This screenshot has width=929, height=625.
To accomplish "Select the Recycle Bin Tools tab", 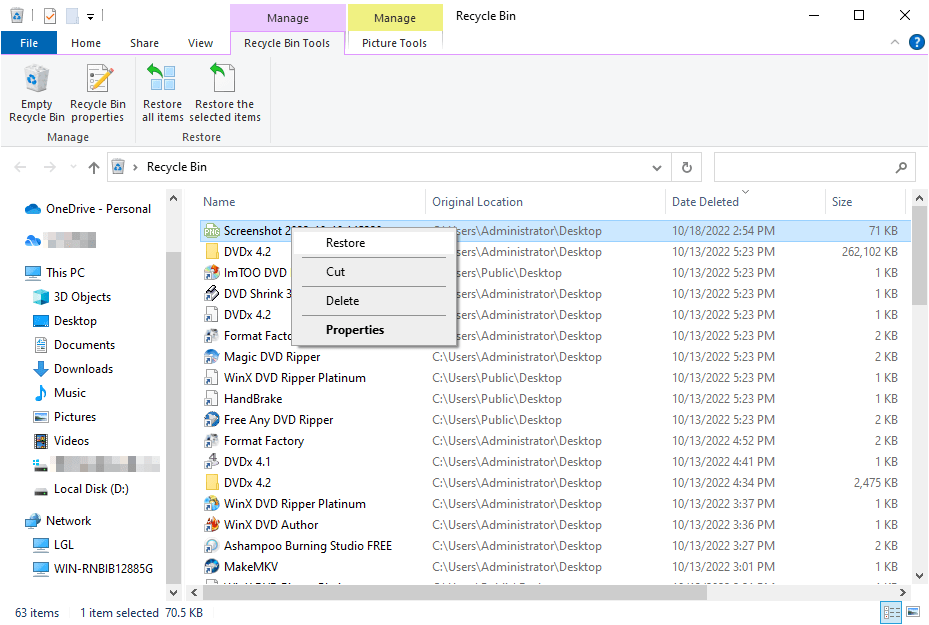I will point(287,43).
